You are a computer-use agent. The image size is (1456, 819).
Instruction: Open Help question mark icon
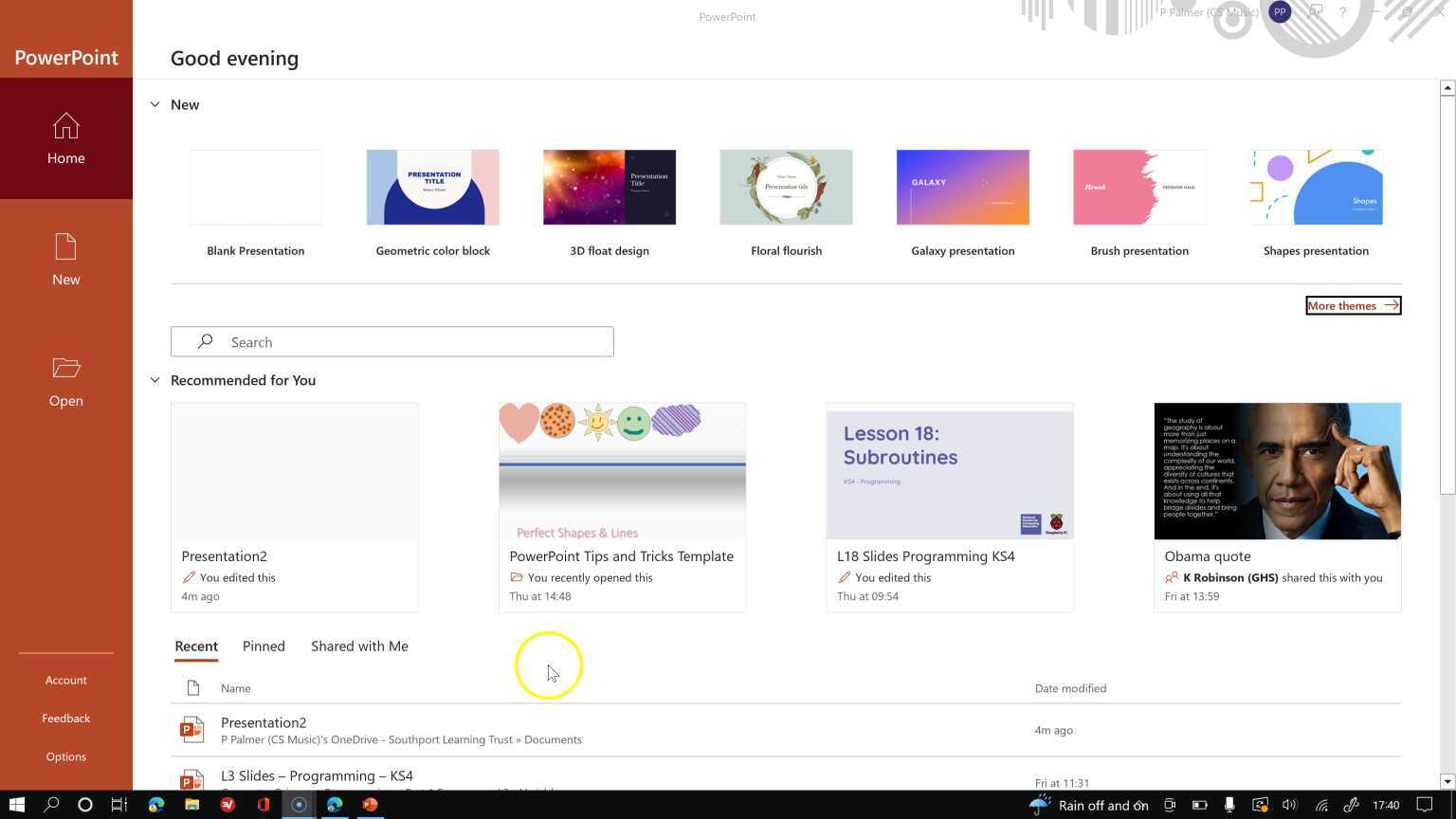coord(1342,12)
